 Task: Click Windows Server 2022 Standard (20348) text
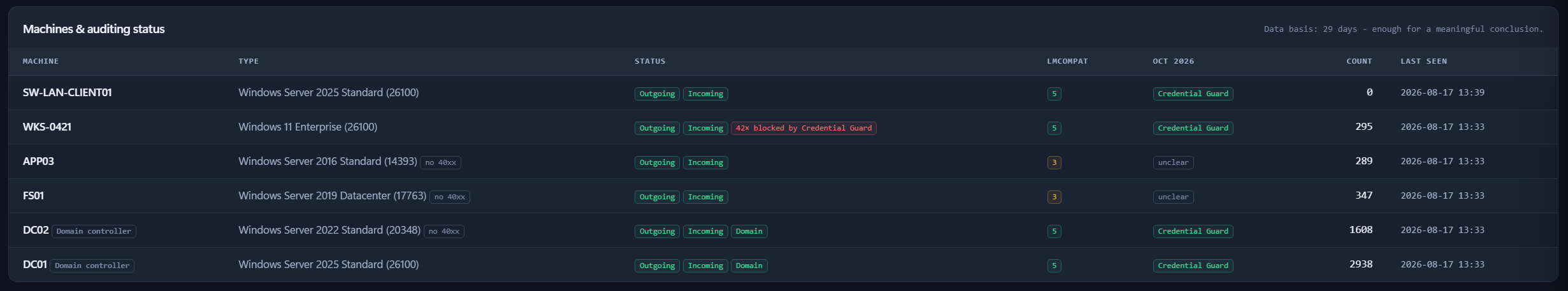coord(329,230)
